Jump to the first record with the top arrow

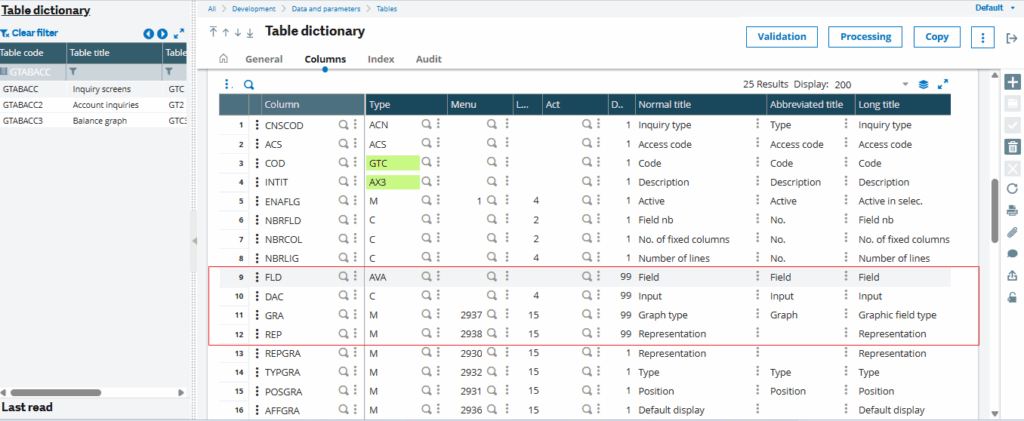(213, 32)
